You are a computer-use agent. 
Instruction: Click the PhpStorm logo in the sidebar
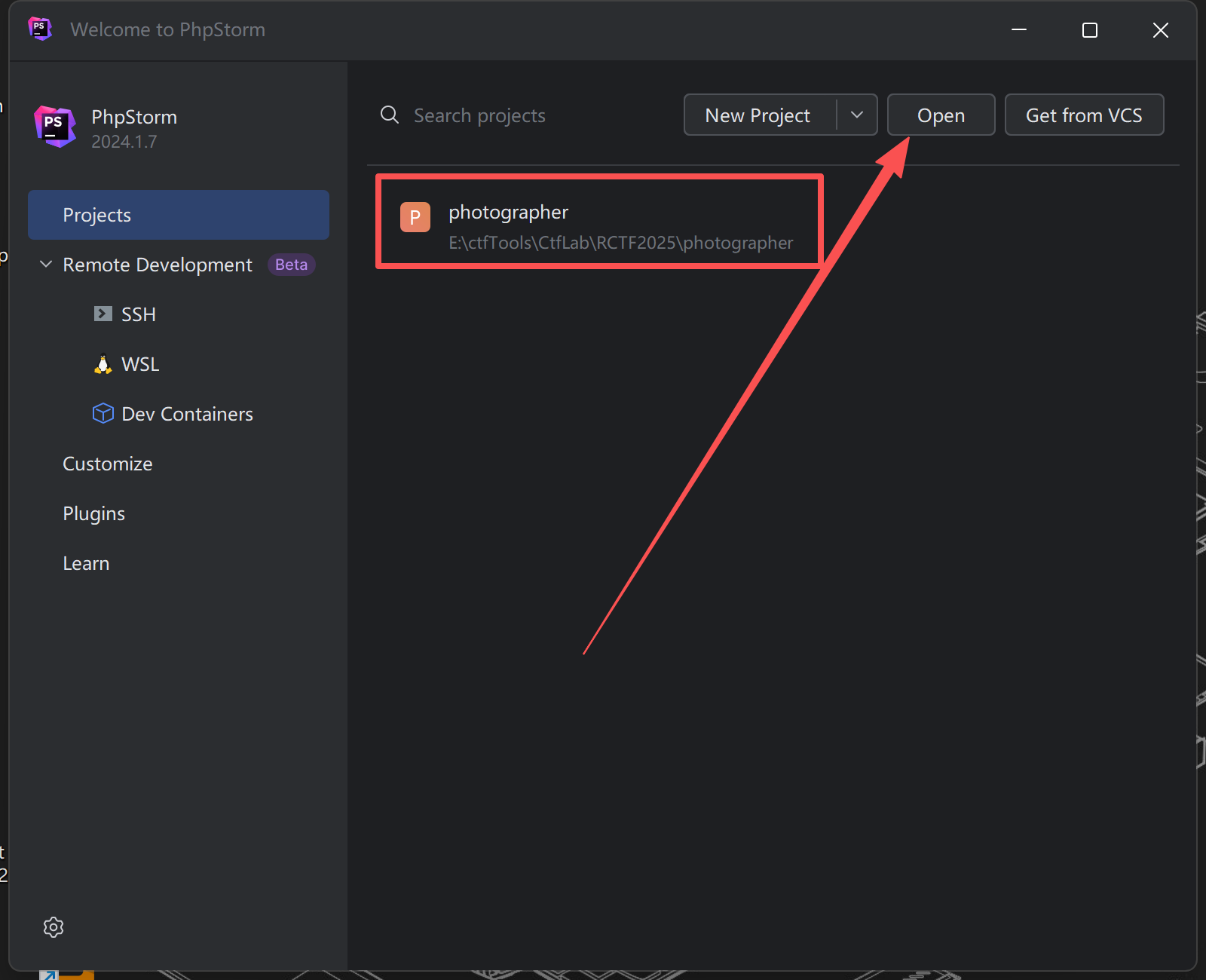point(55,127)
